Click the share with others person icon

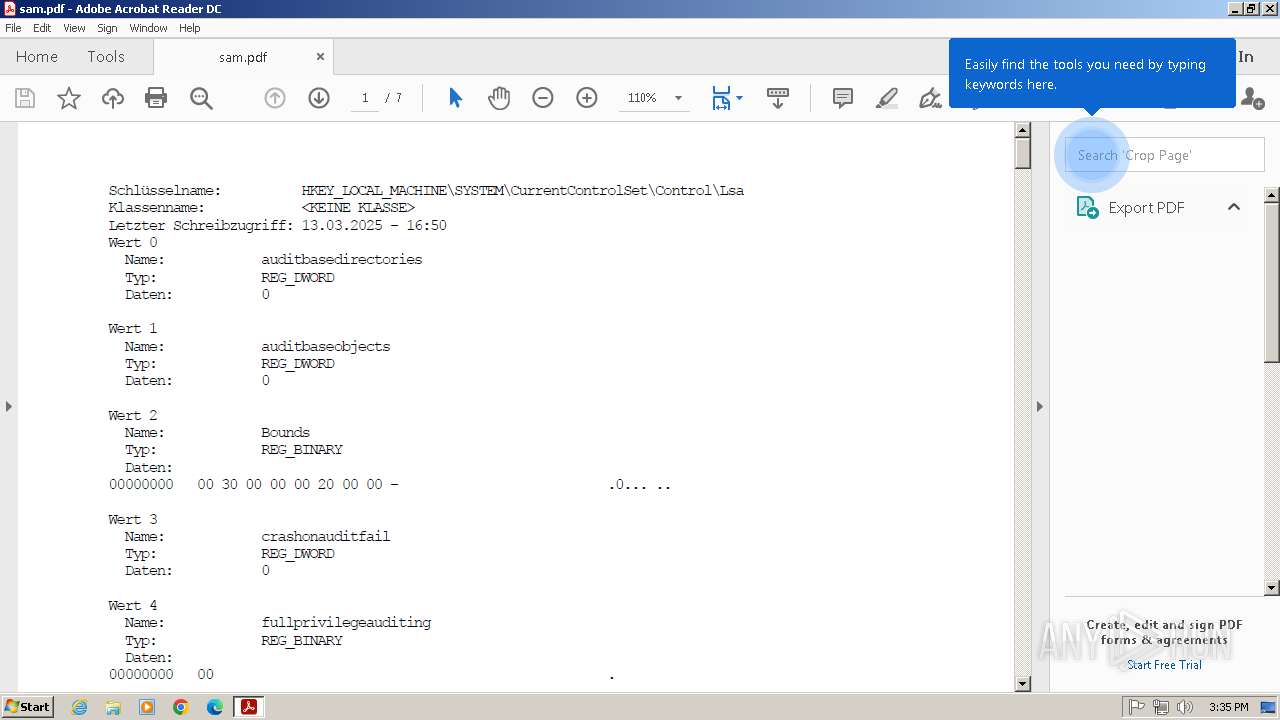[1252, 98]
